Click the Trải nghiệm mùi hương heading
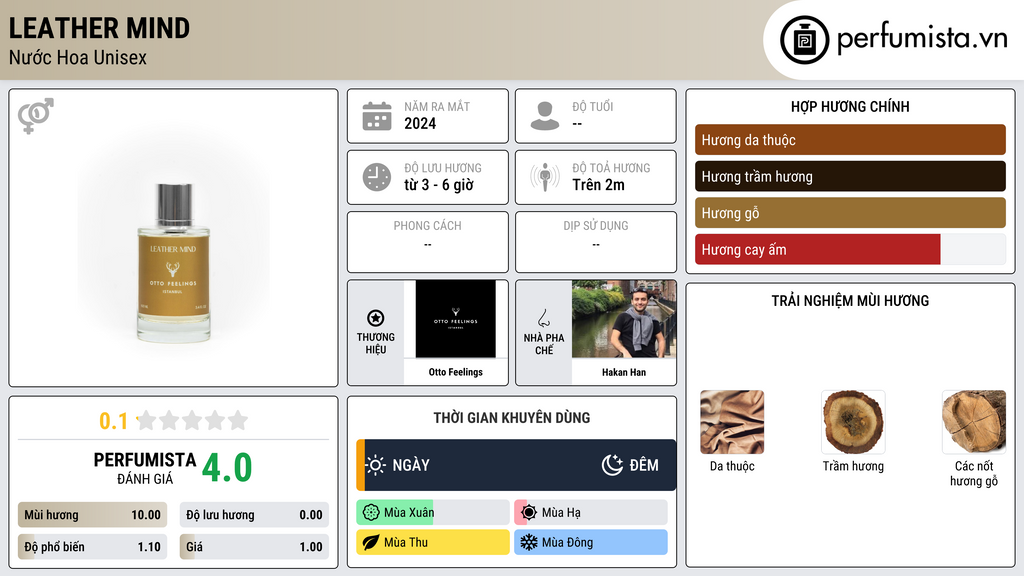The image size is (1024, 576). click(850, 301)
